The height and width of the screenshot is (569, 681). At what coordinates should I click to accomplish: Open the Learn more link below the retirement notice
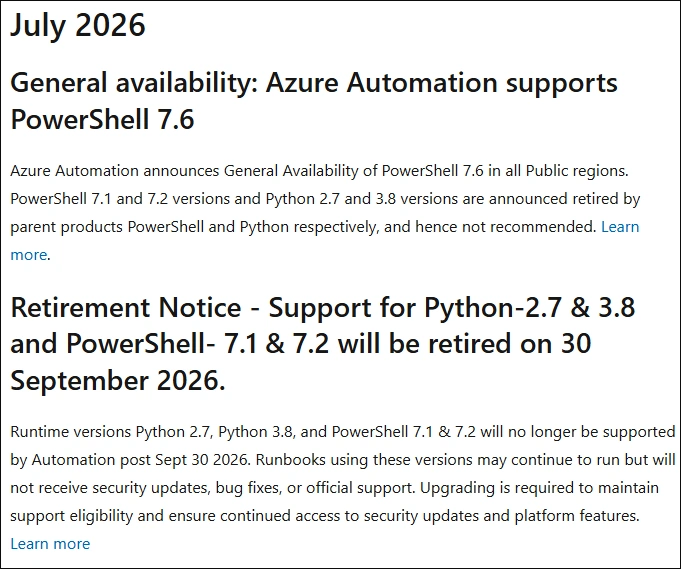(x=50, y=543)
